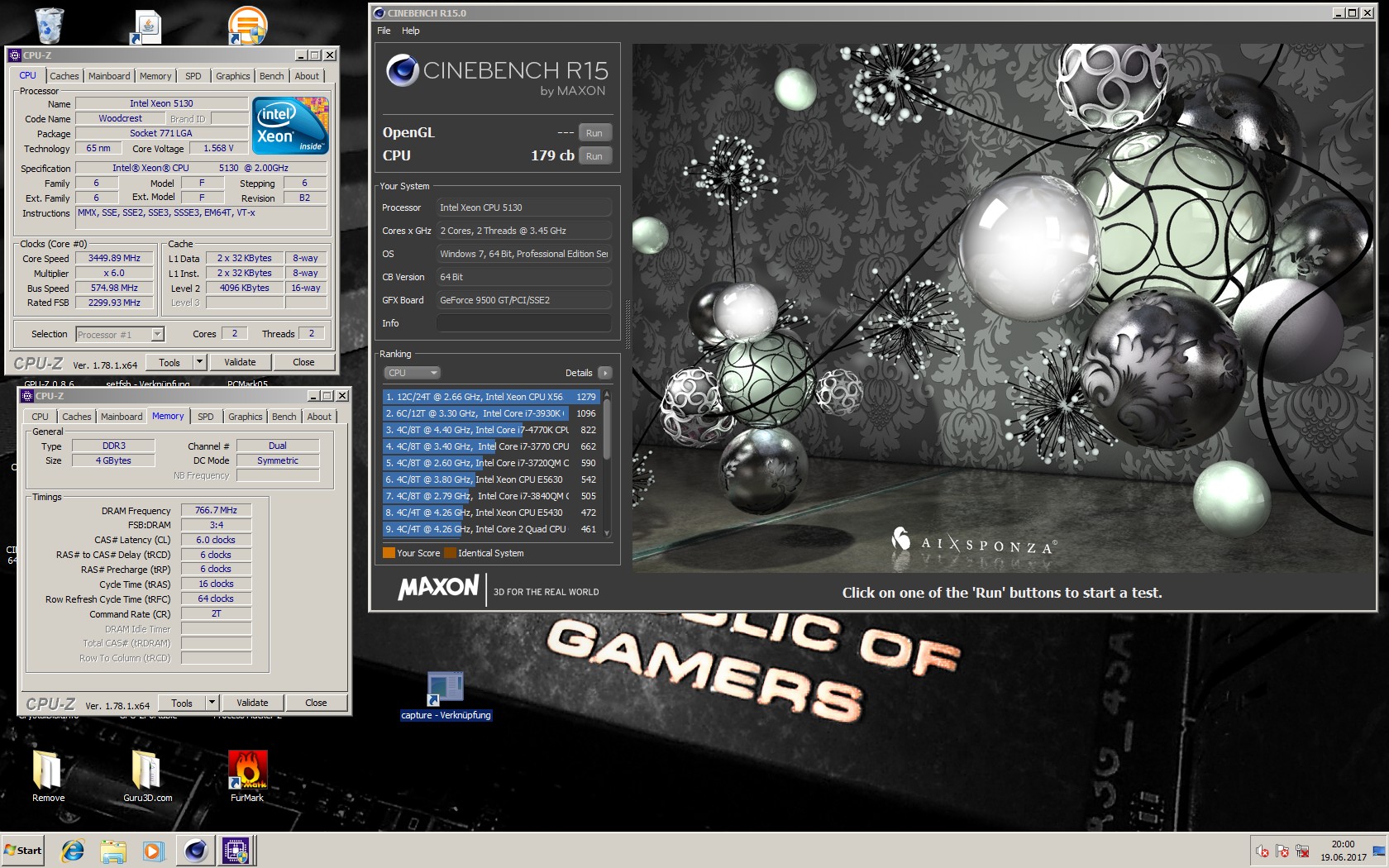This screenshot has width=1389, height=868.
Task: Click the upper CPU-Z window title icon
Action: [x=15, y=55]
